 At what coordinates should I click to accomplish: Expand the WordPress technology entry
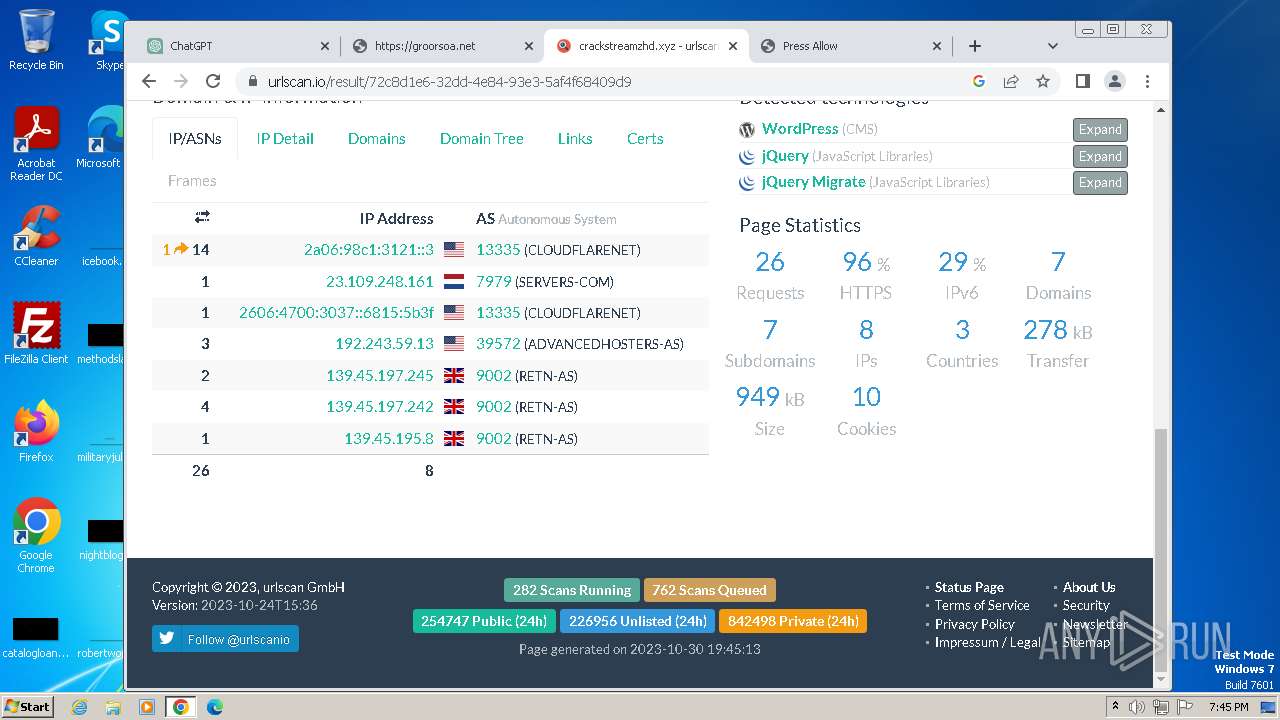(1100, 129)
